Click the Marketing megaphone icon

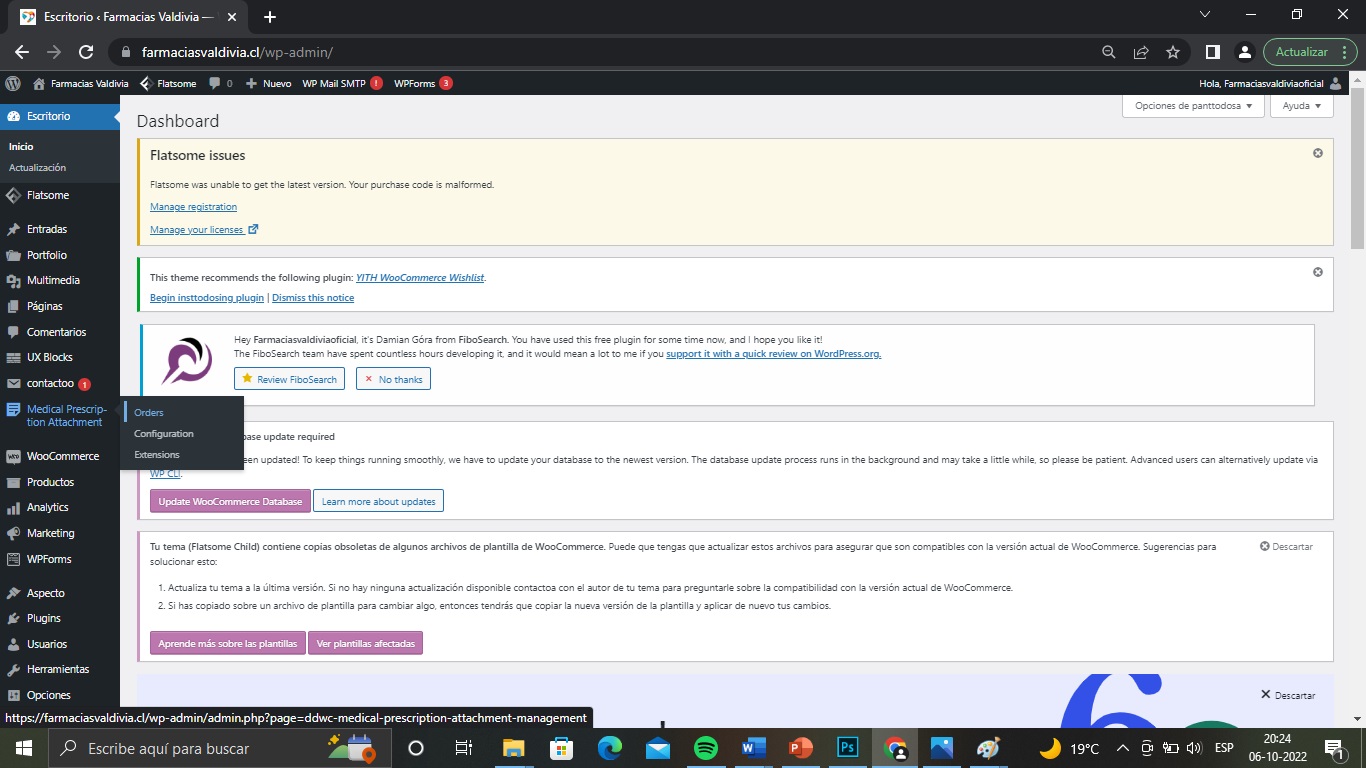[13, 533]
